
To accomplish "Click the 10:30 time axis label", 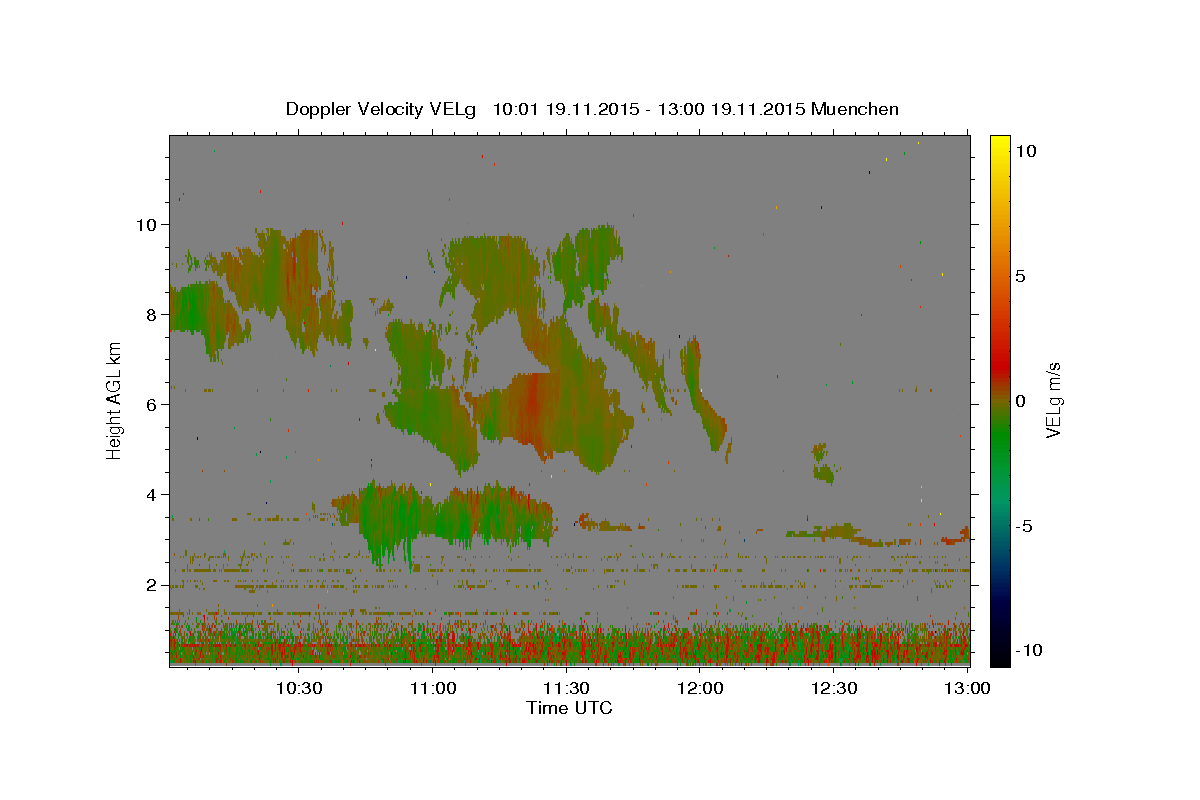I will coord(299,688).
